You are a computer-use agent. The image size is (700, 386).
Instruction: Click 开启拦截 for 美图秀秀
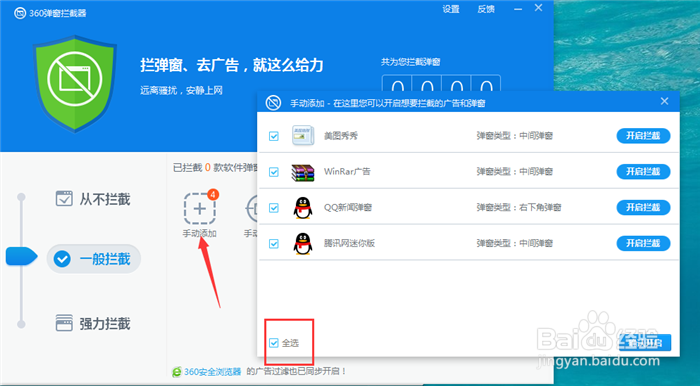pyautogui.click(x=643, y=136)
